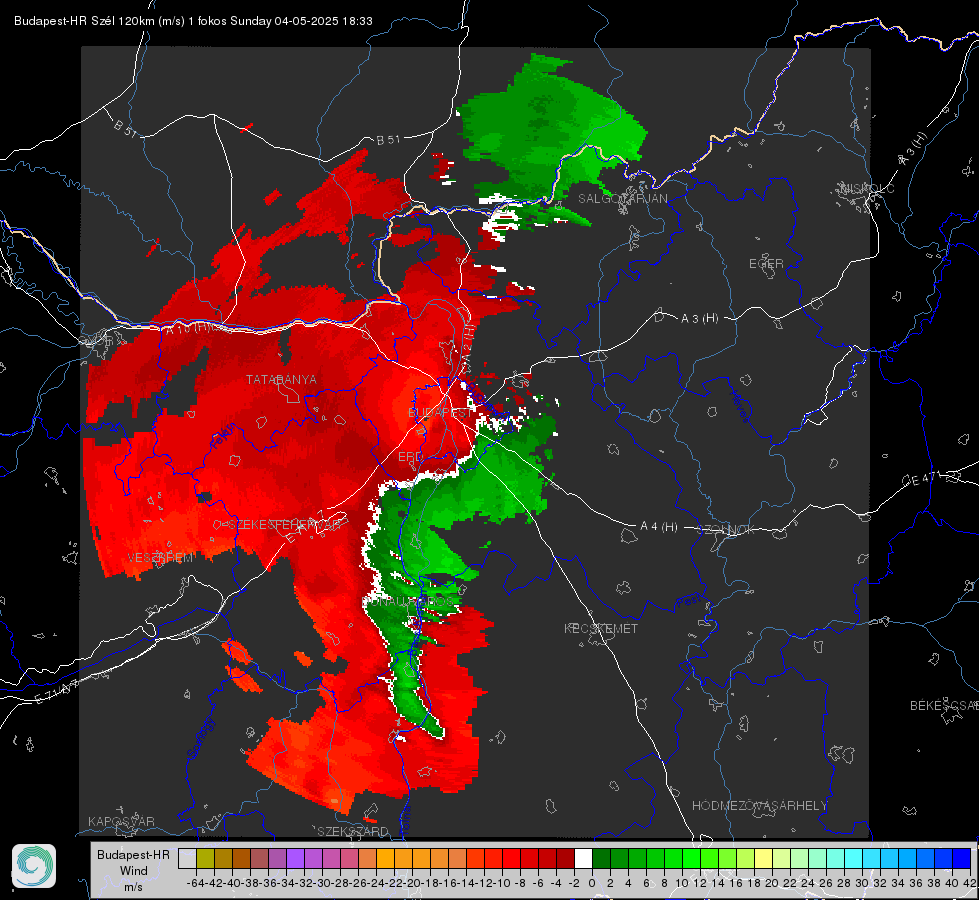This screenshot has width=979, height=900.
Task: Click the blue Heves county label
Action: (740, 407)
